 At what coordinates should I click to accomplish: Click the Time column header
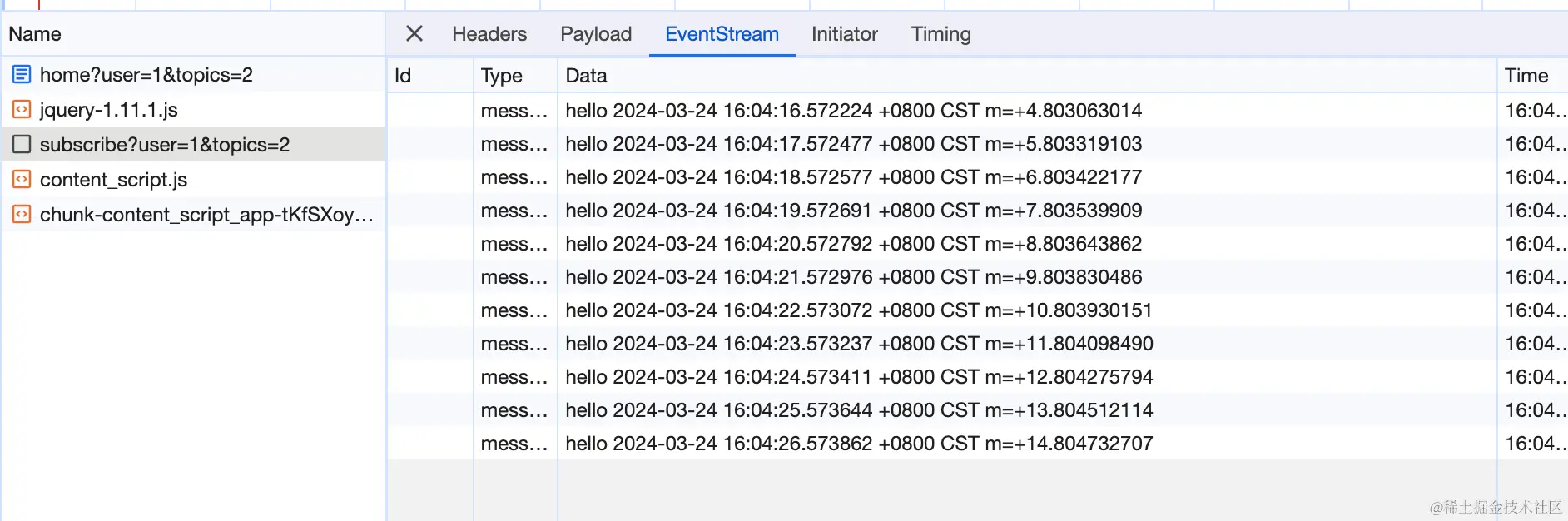pos(1526,76)
